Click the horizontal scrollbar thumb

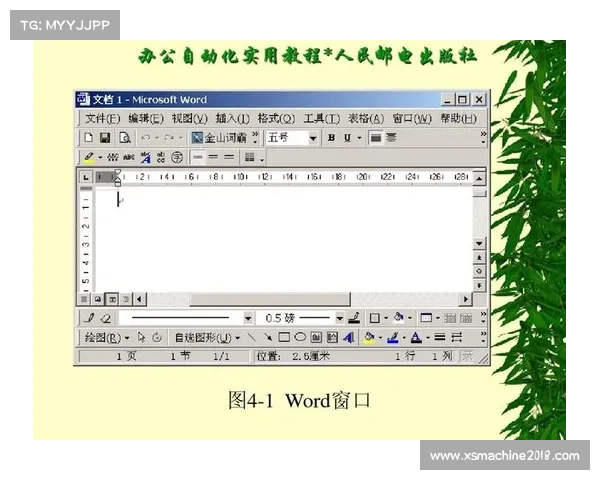[270, 299]
